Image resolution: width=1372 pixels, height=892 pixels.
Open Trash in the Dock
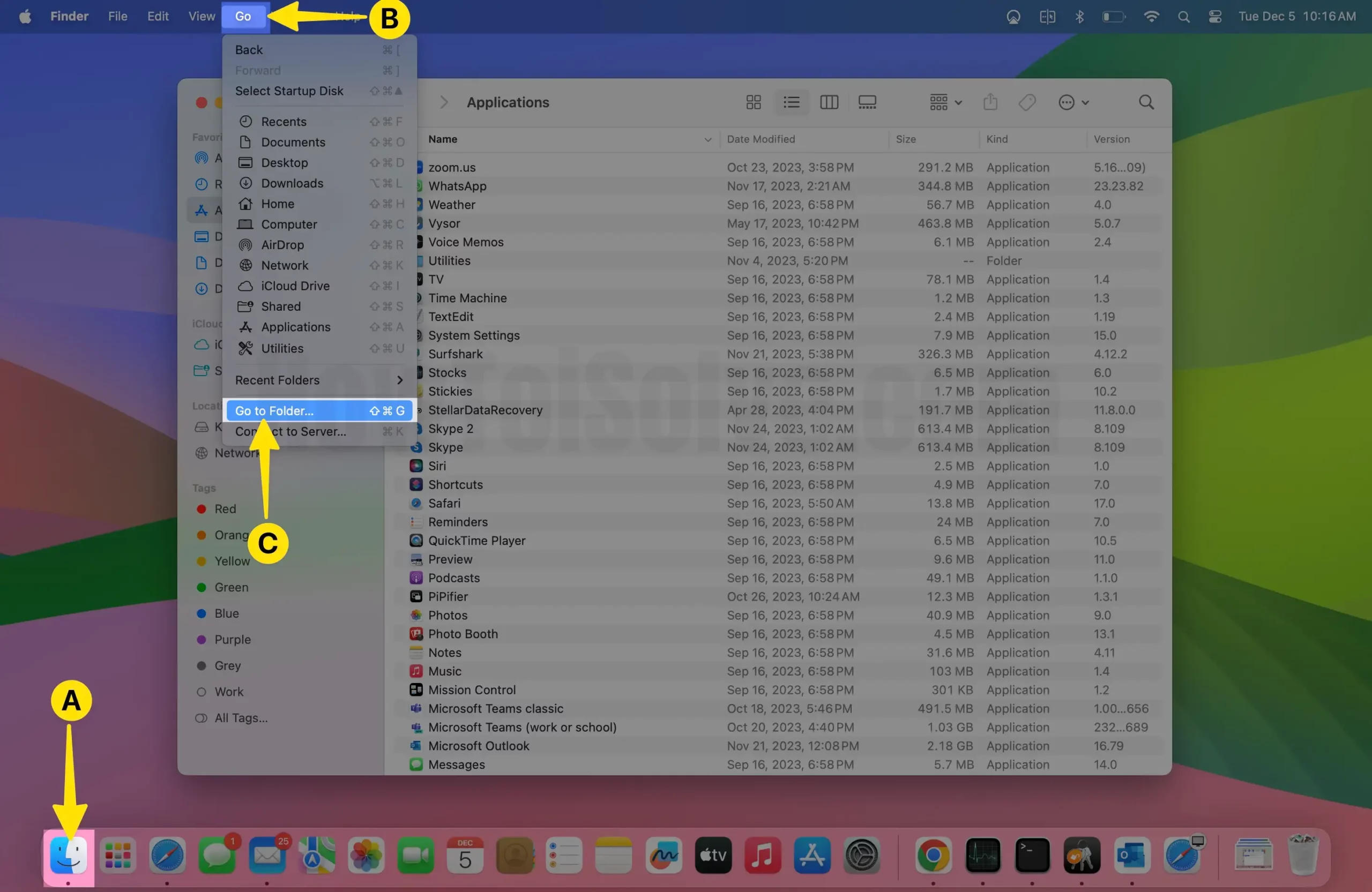point(1303,855)
